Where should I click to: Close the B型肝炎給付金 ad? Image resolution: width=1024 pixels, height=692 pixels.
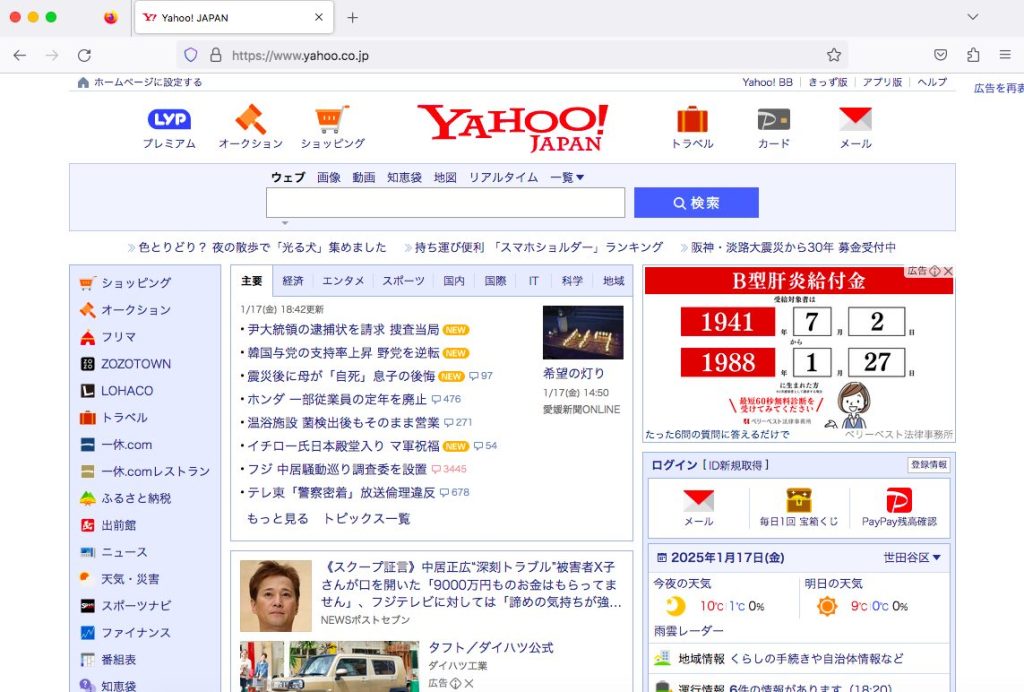coord(948,271)
